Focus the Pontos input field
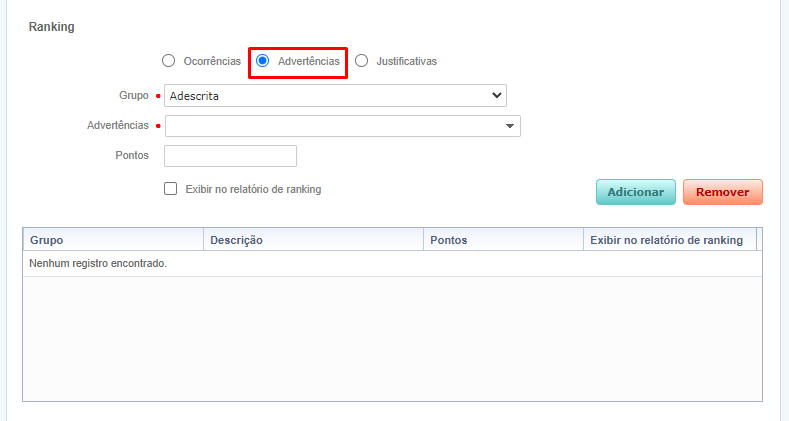The width and height of the screenshot is (789, 421). pyautogui.click(x=230, y=156)
